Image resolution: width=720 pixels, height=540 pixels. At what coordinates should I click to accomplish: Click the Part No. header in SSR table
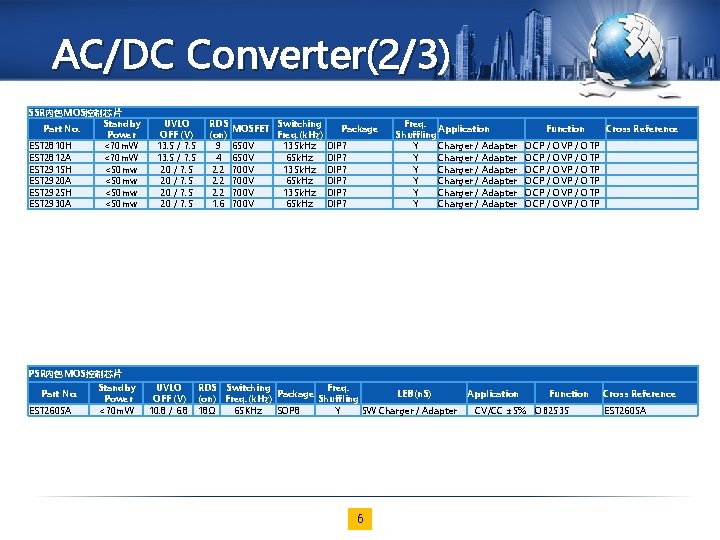[62, 129]
